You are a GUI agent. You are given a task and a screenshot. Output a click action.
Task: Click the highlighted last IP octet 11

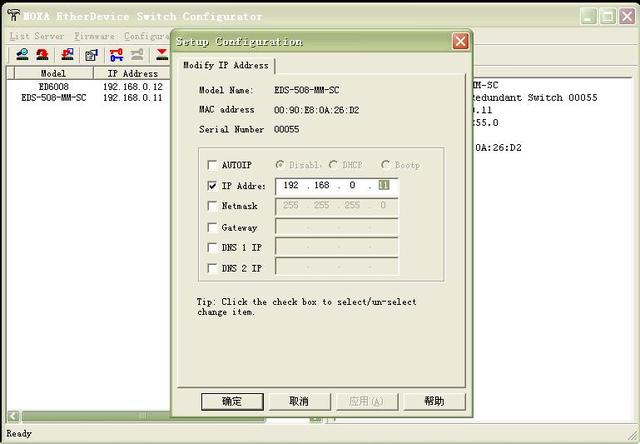click(x=384, y=185)
